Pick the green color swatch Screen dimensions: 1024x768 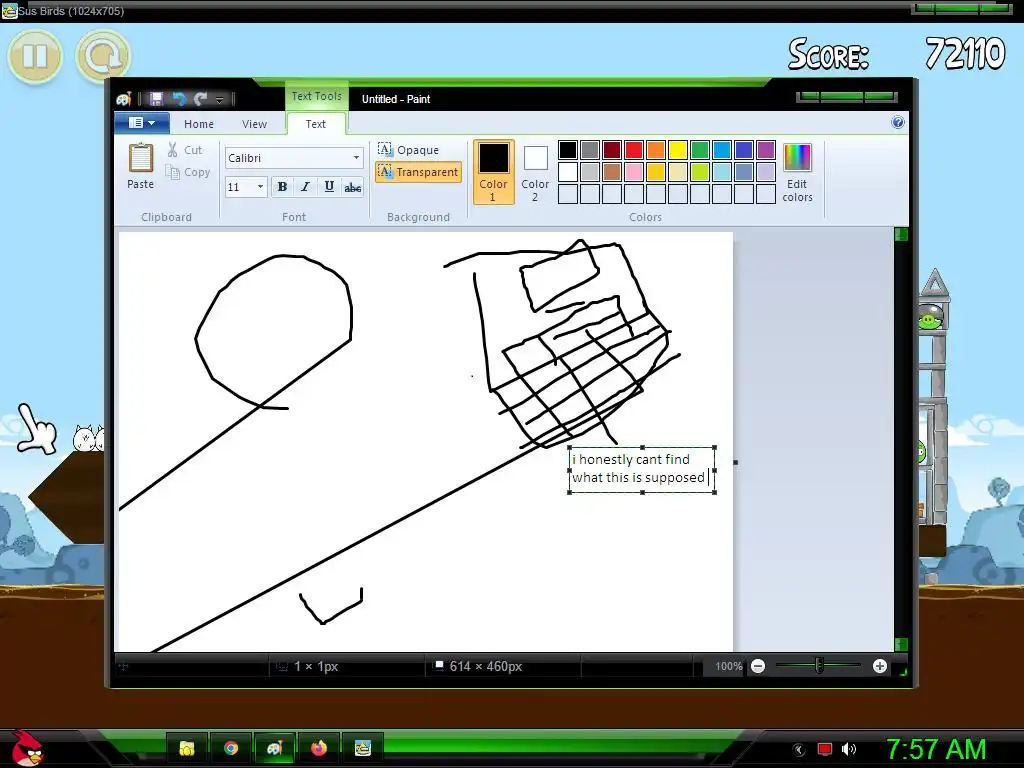click(x=700, y=150)
